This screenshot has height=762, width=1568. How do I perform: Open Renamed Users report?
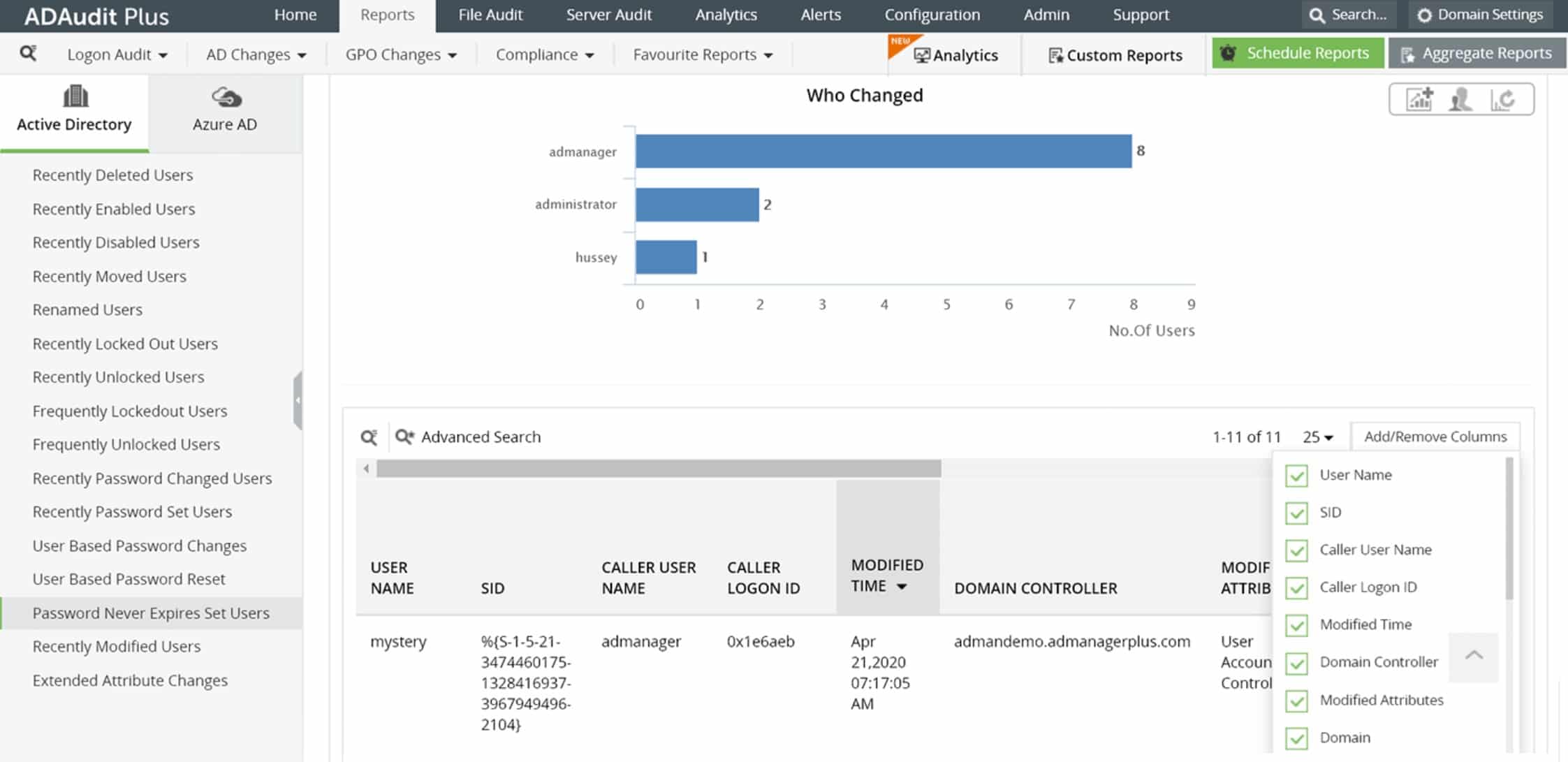(x=87, y=310)
